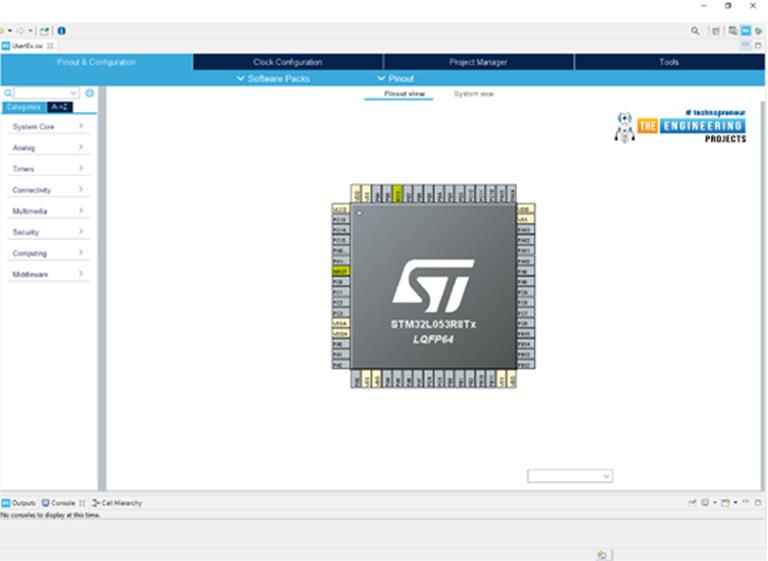This screenshot has width=768, height=561.
Task: Open the Clock Configuration tab
Action: 287,62
